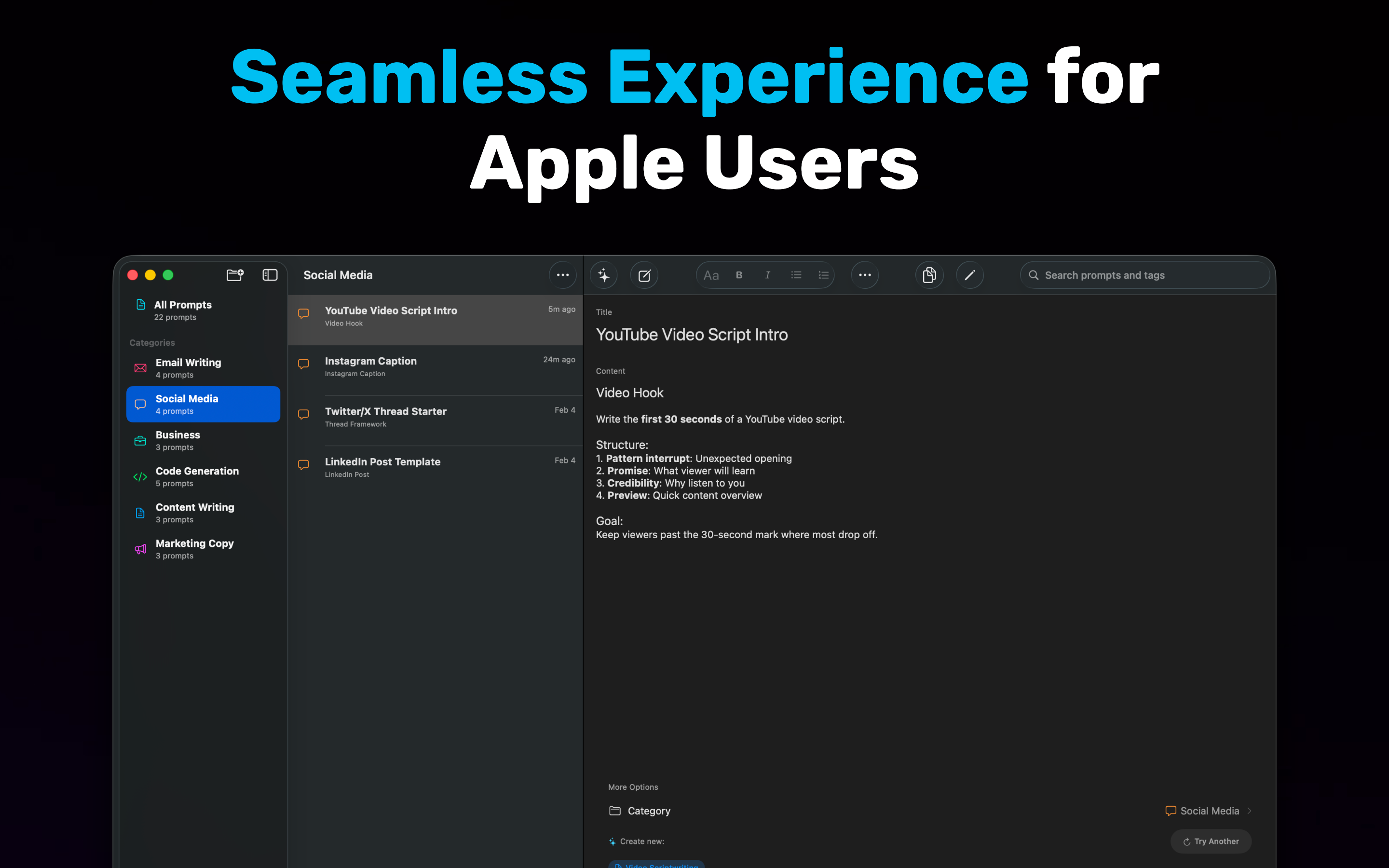Click the Business briefcase icon
This screenshot has height=868, width=1389.
pos(140,441)
